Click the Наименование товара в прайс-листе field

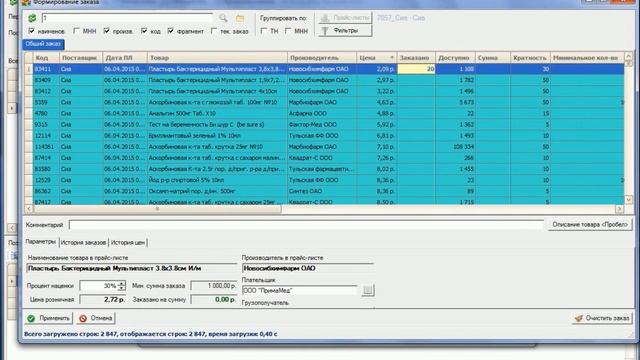point(132,269)
